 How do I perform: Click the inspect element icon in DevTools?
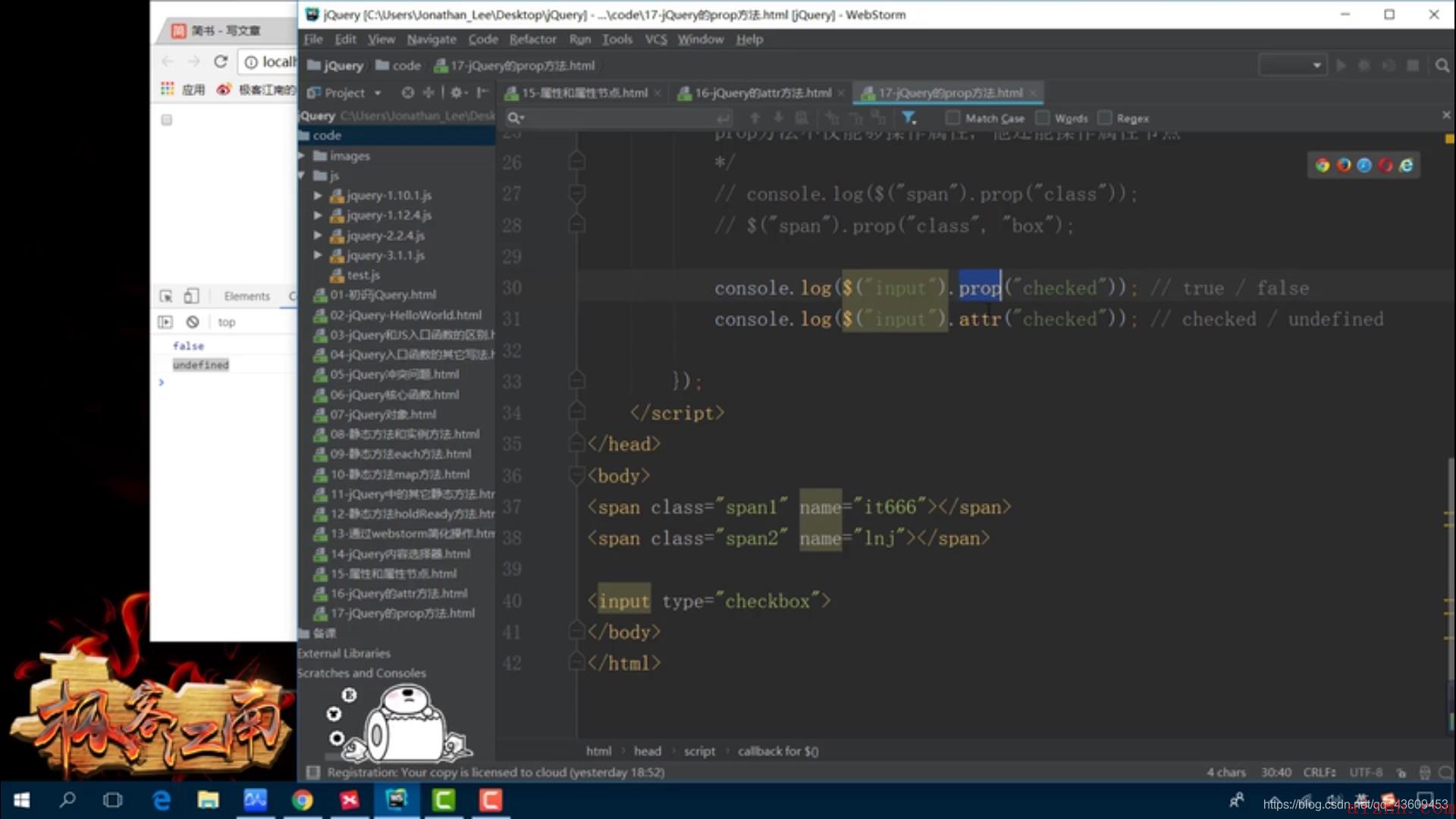click(x=166, y=296)
